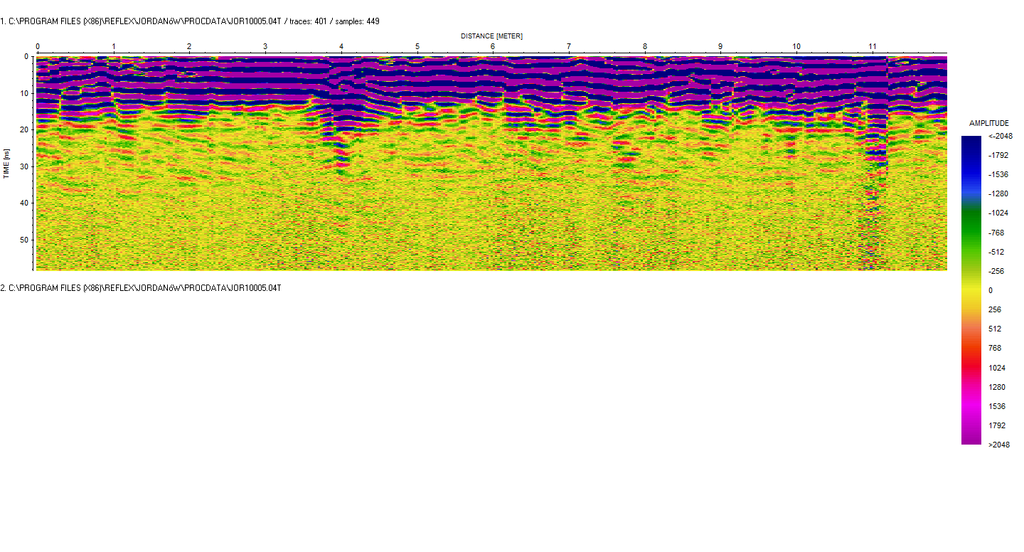Click the AMPLITUDE legend heading
Screen dimensions: 1024x552
point(988,123)
